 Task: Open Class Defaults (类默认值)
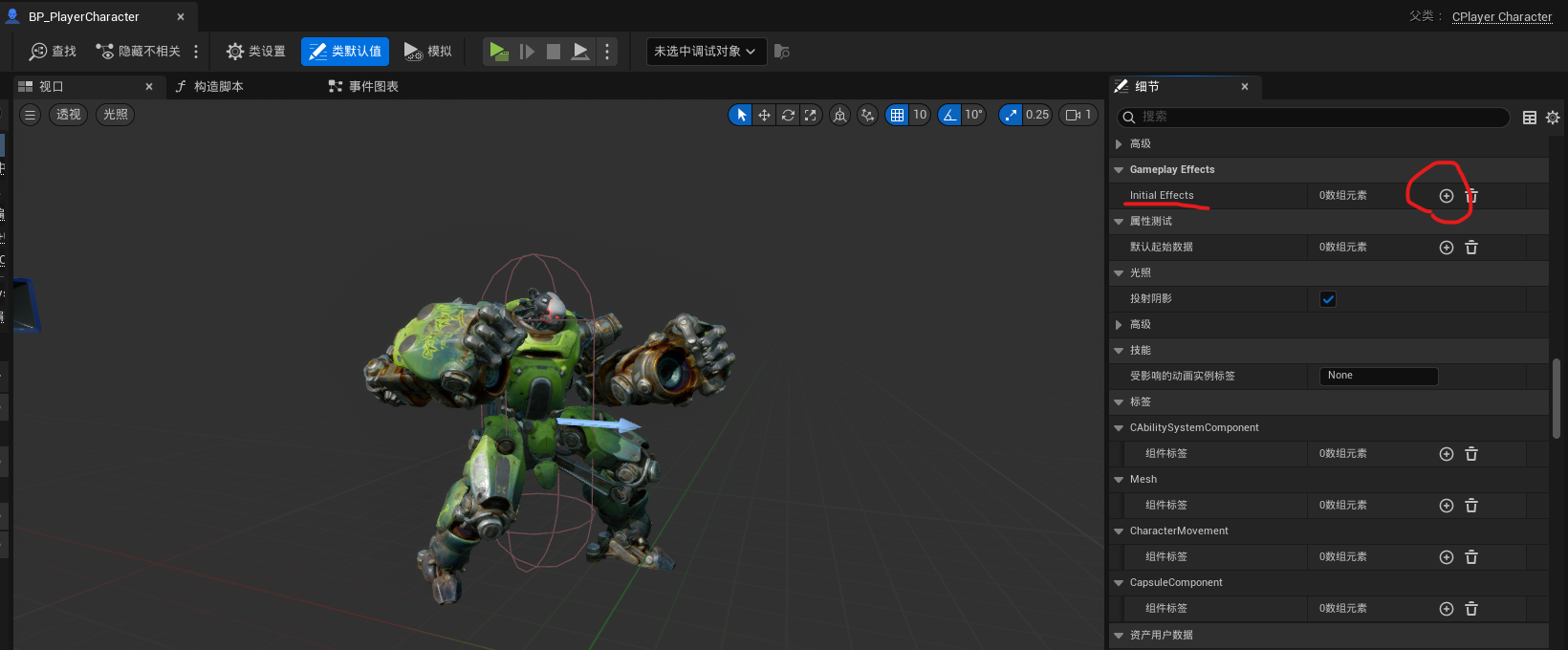[x=345, y=52]
